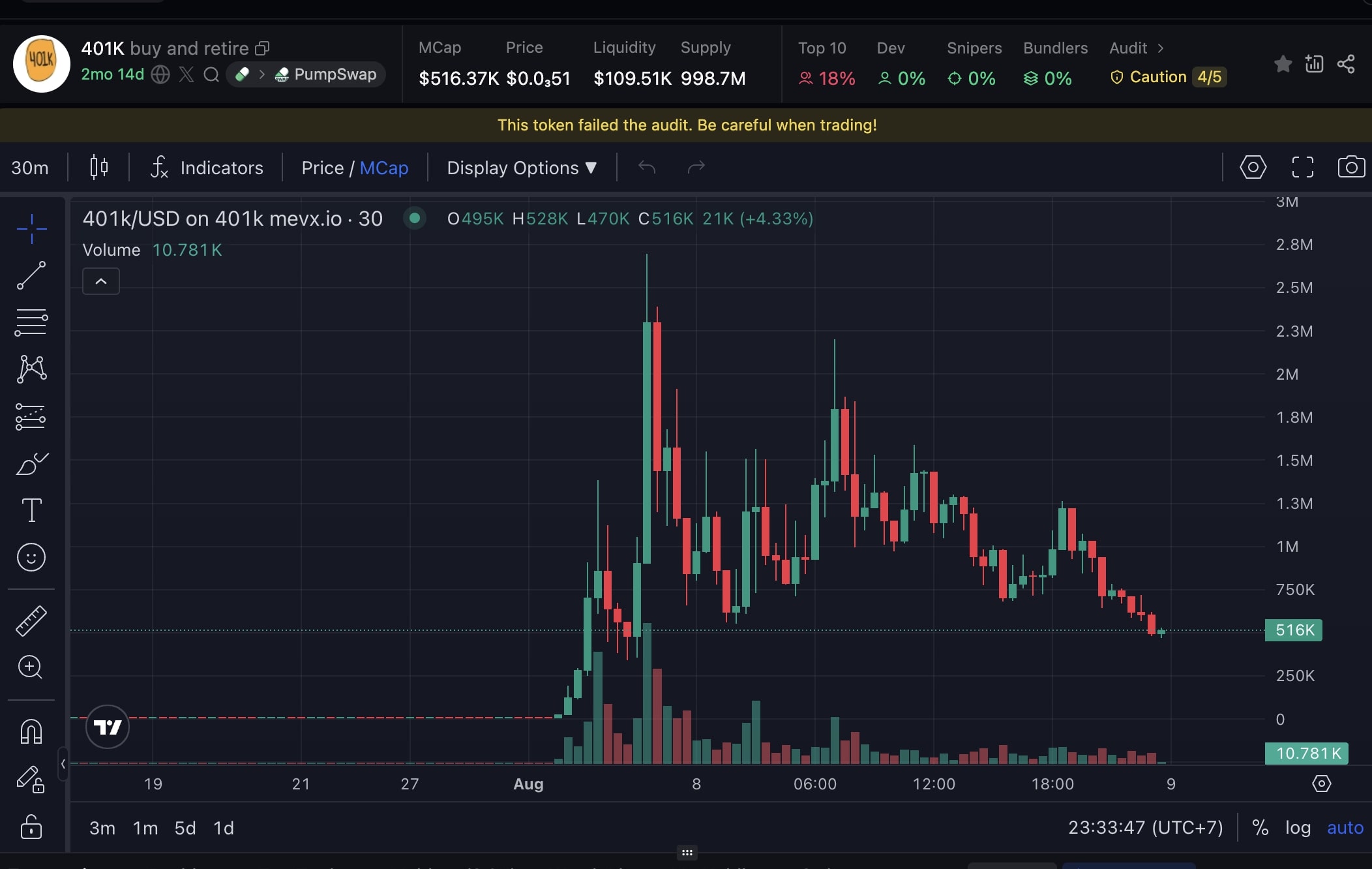Open the Fibonacci retracement tool
1372x869 pixels.
click(31, 322)
